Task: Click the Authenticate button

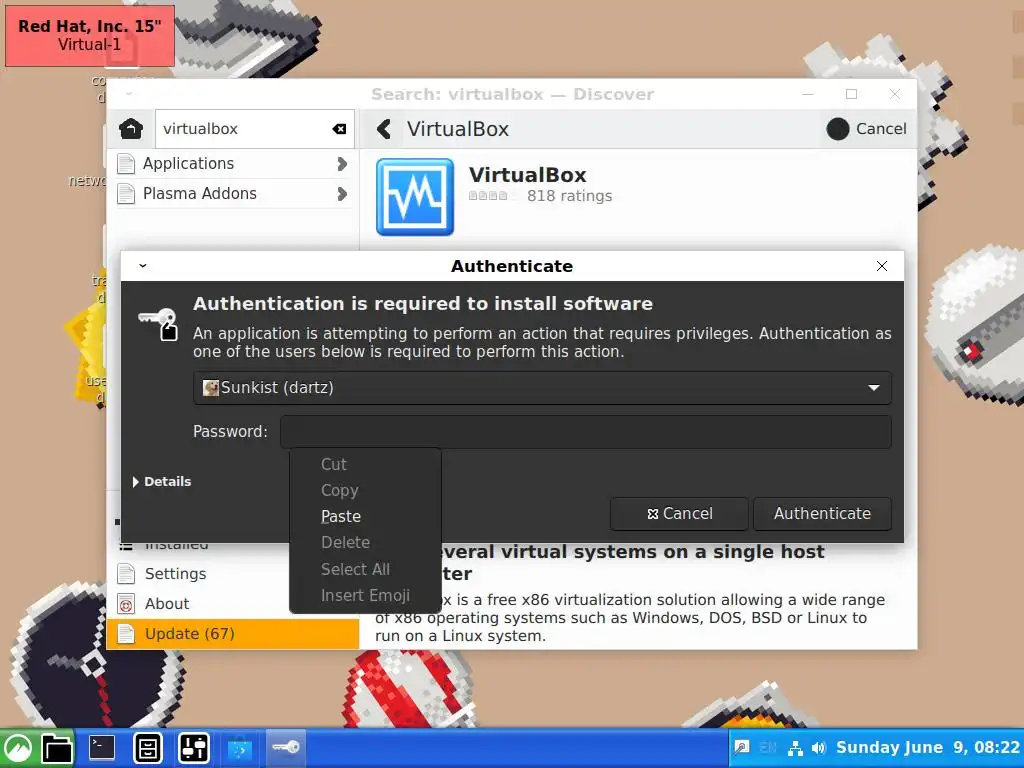Action: (x=822, y=513)
